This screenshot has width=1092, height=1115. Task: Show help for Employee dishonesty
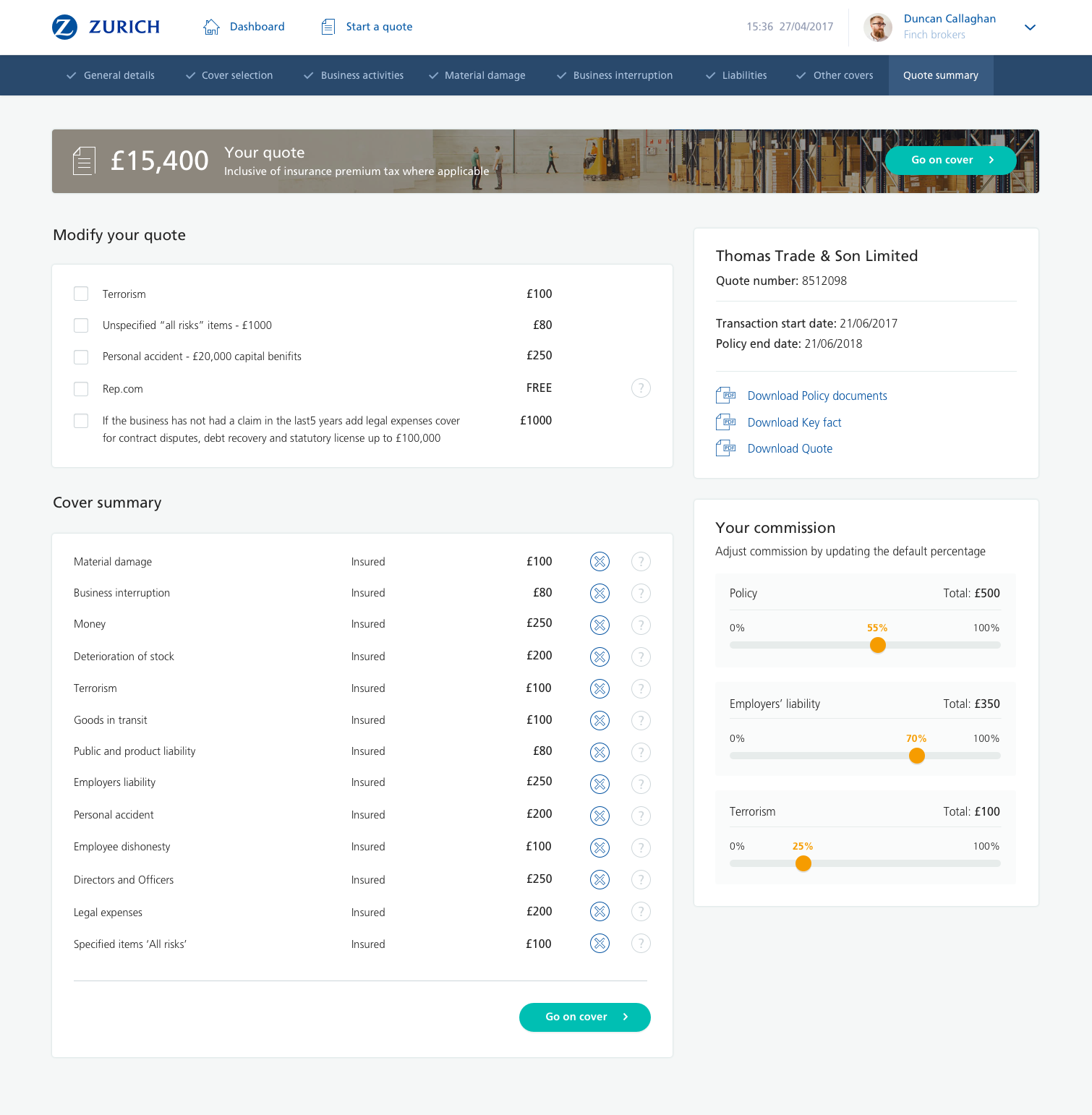641,847
